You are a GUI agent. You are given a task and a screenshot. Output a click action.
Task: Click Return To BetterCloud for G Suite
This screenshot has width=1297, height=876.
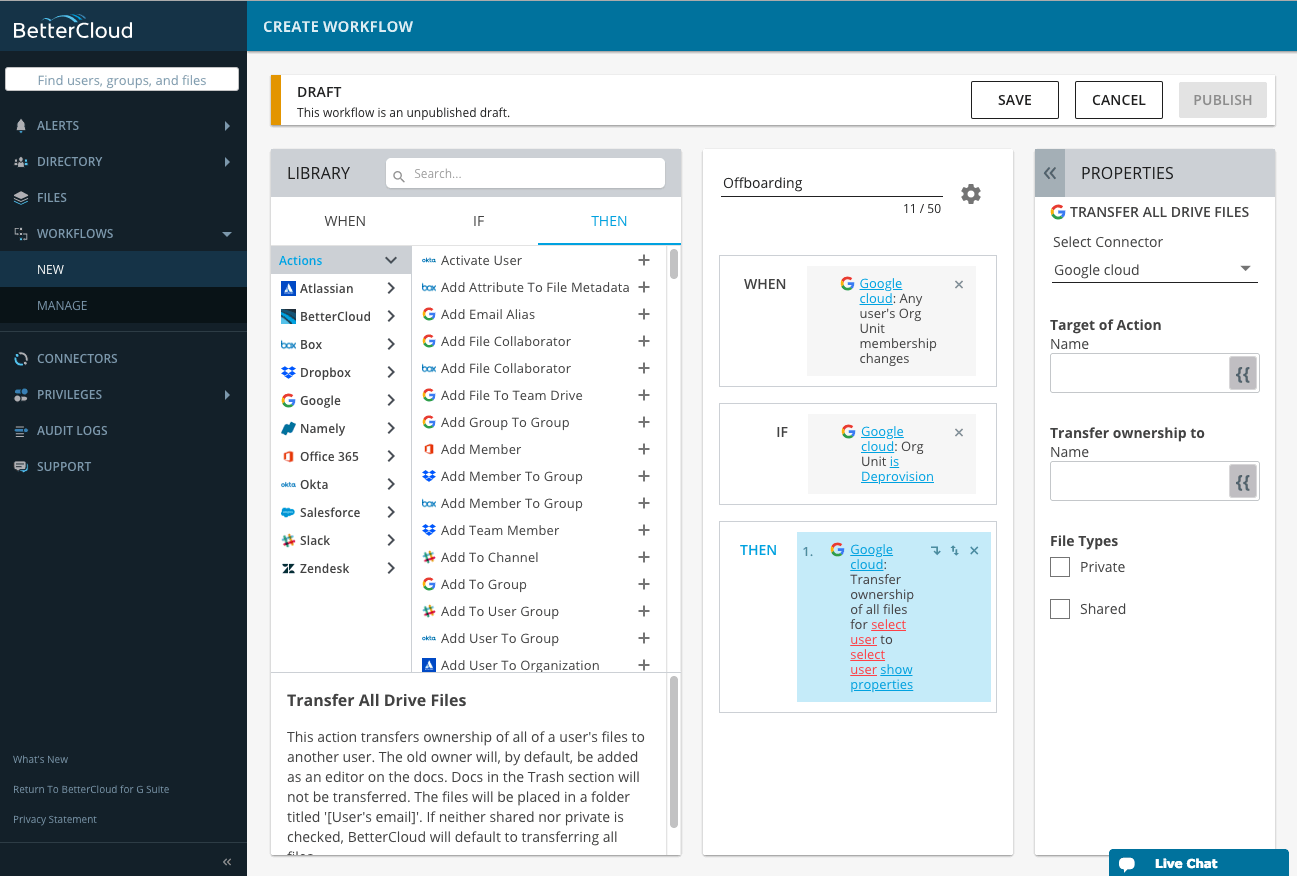tap(91, 790)
